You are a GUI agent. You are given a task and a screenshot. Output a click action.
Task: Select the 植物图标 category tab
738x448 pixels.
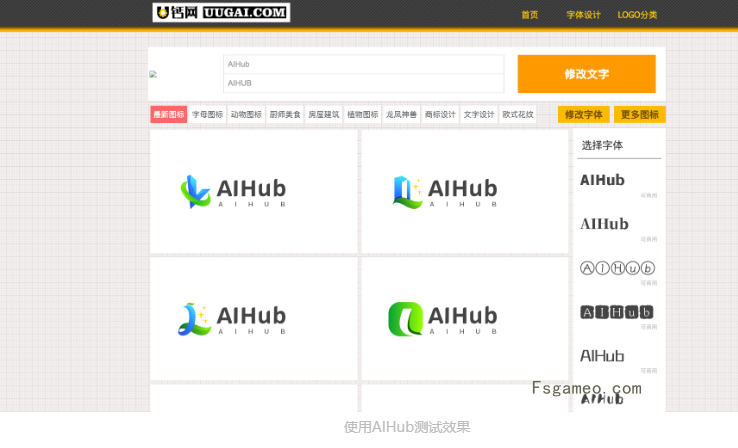click(362, 114)
